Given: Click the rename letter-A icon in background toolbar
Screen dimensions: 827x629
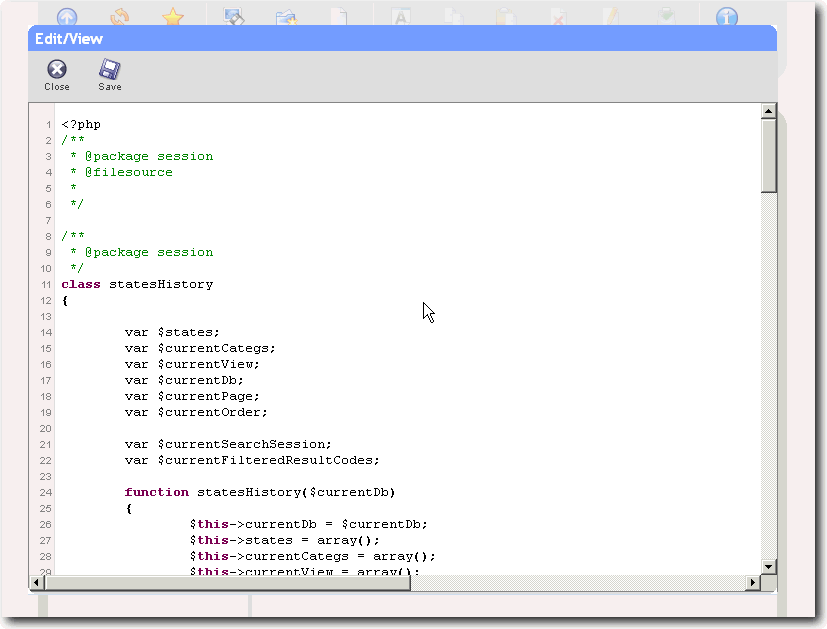Looking at the screenshot, I should [x=401, y=17].
